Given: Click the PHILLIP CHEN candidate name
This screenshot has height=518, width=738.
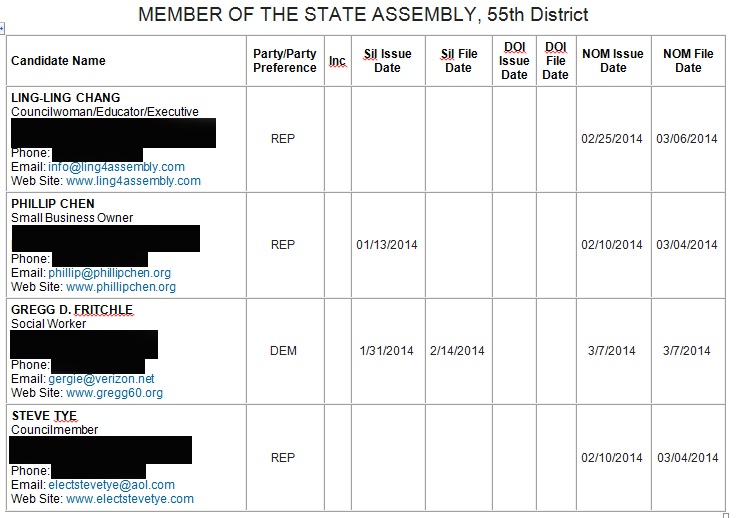Looking at the screenshot, I should [53, 204].
